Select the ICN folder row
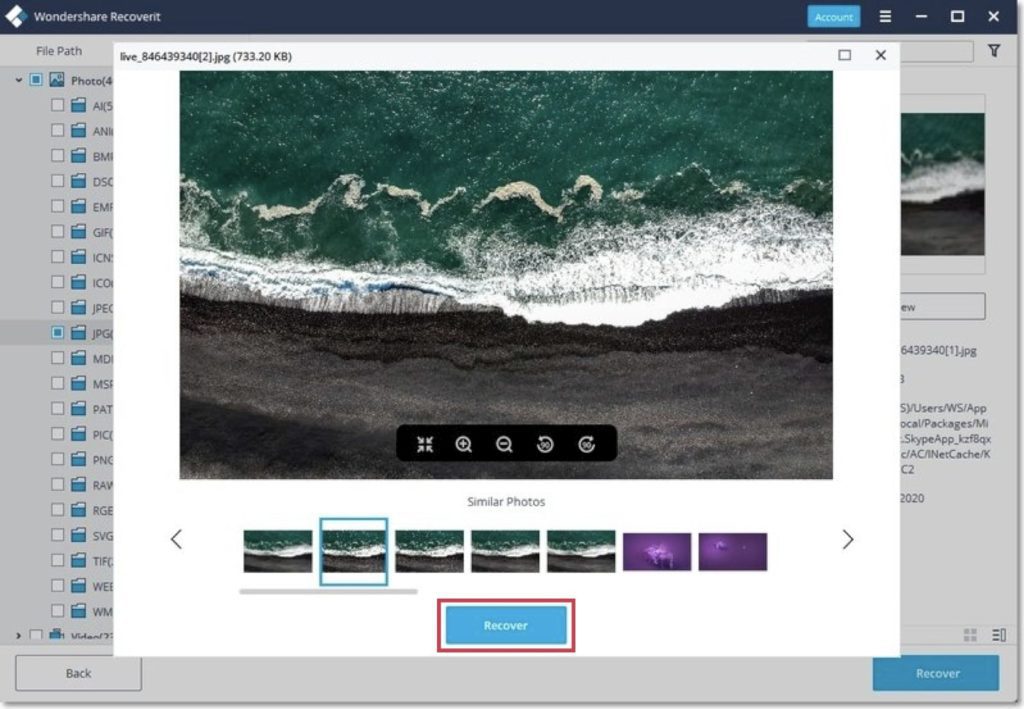Screen dimensions: 1024x709 click(57, 257)
